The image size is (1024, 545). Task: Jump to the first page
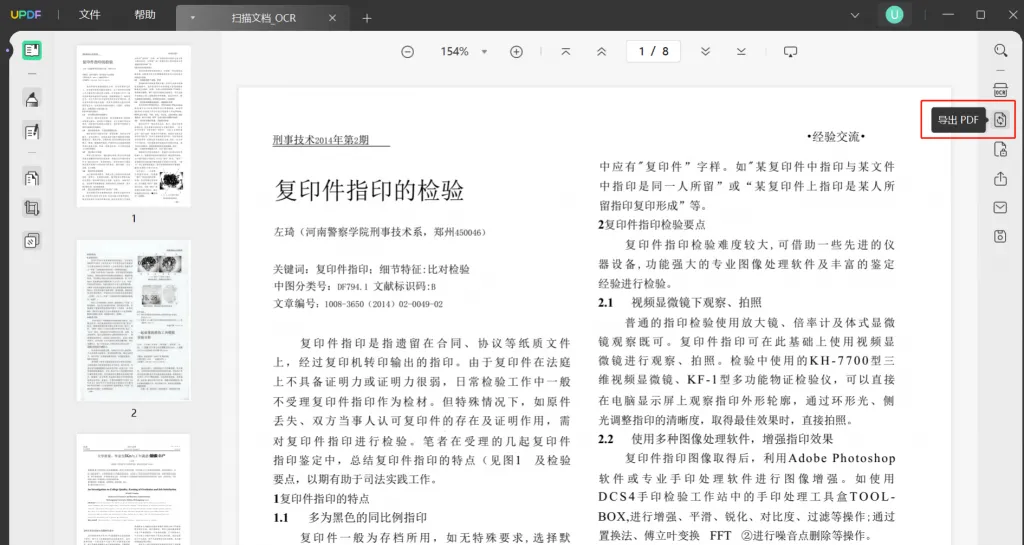(x=566, y=52)
